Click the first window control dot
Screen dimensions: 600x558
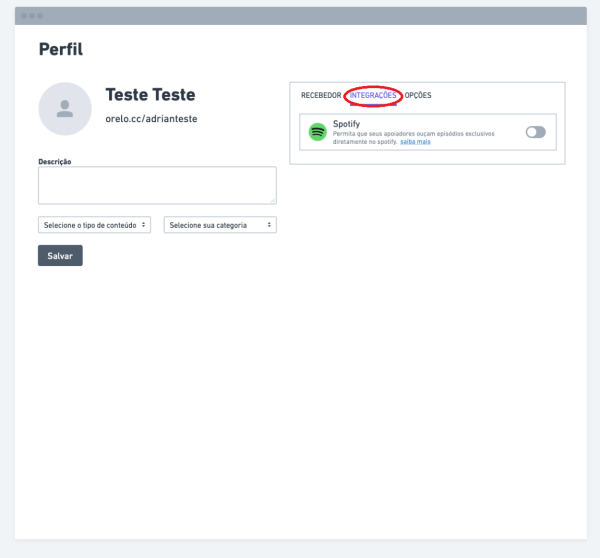pyautogui.click(x=24, y=16)
